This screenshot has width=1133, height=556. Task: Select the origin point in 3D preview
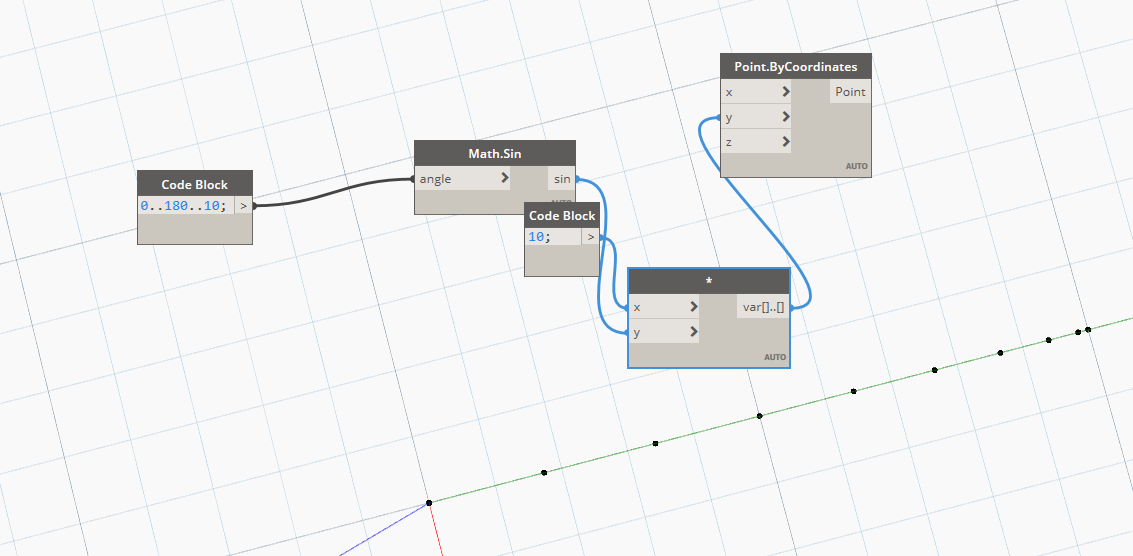(428, 502)
